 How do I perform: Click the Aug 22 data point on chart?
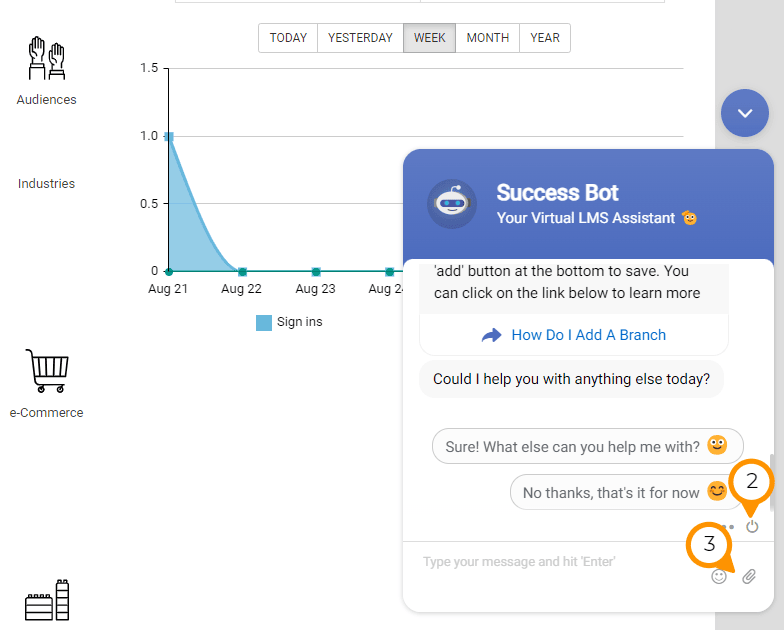(x=242, y=272)
